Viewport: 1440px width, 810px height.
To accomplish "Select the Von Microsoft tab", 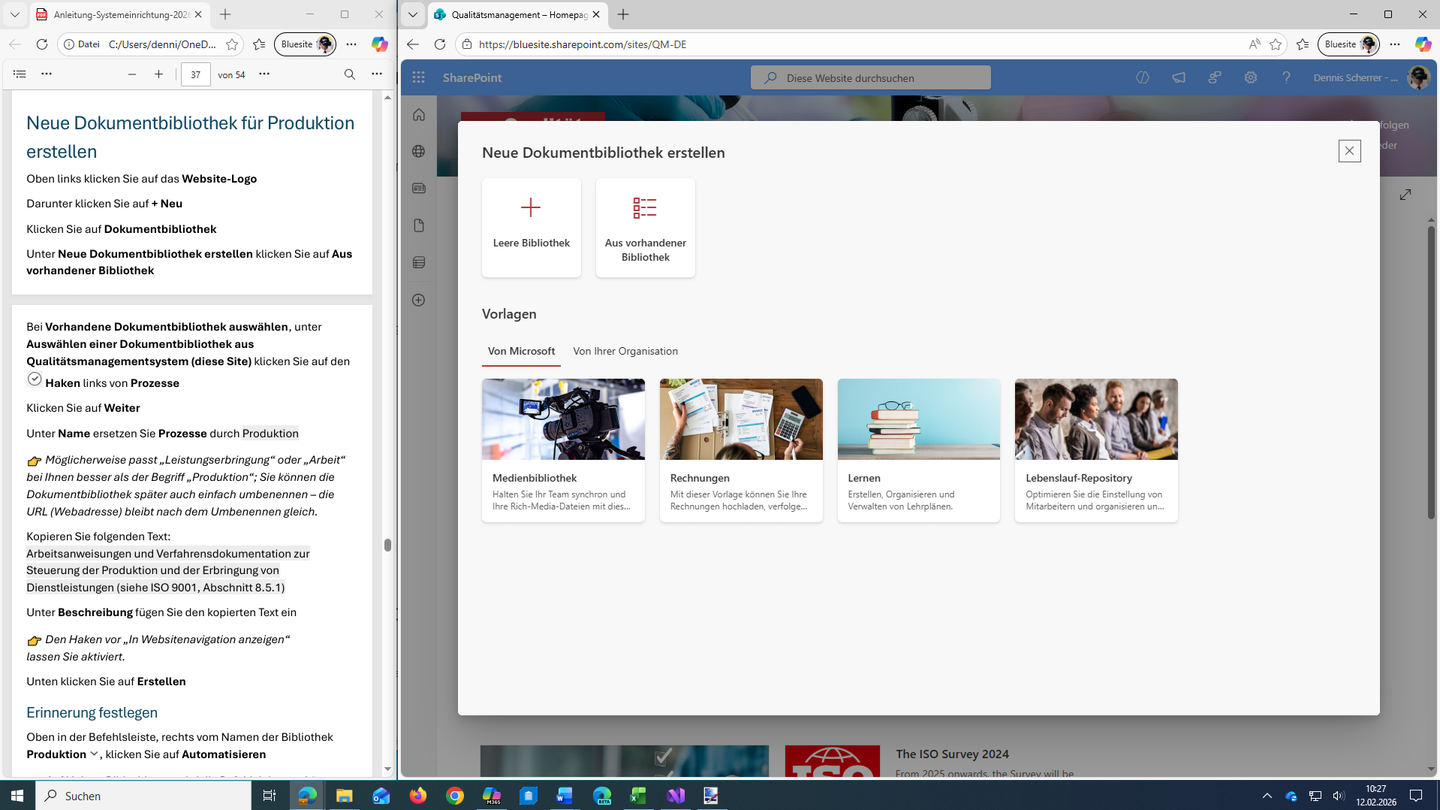I will pyautogui.click(x=521, y=351).
